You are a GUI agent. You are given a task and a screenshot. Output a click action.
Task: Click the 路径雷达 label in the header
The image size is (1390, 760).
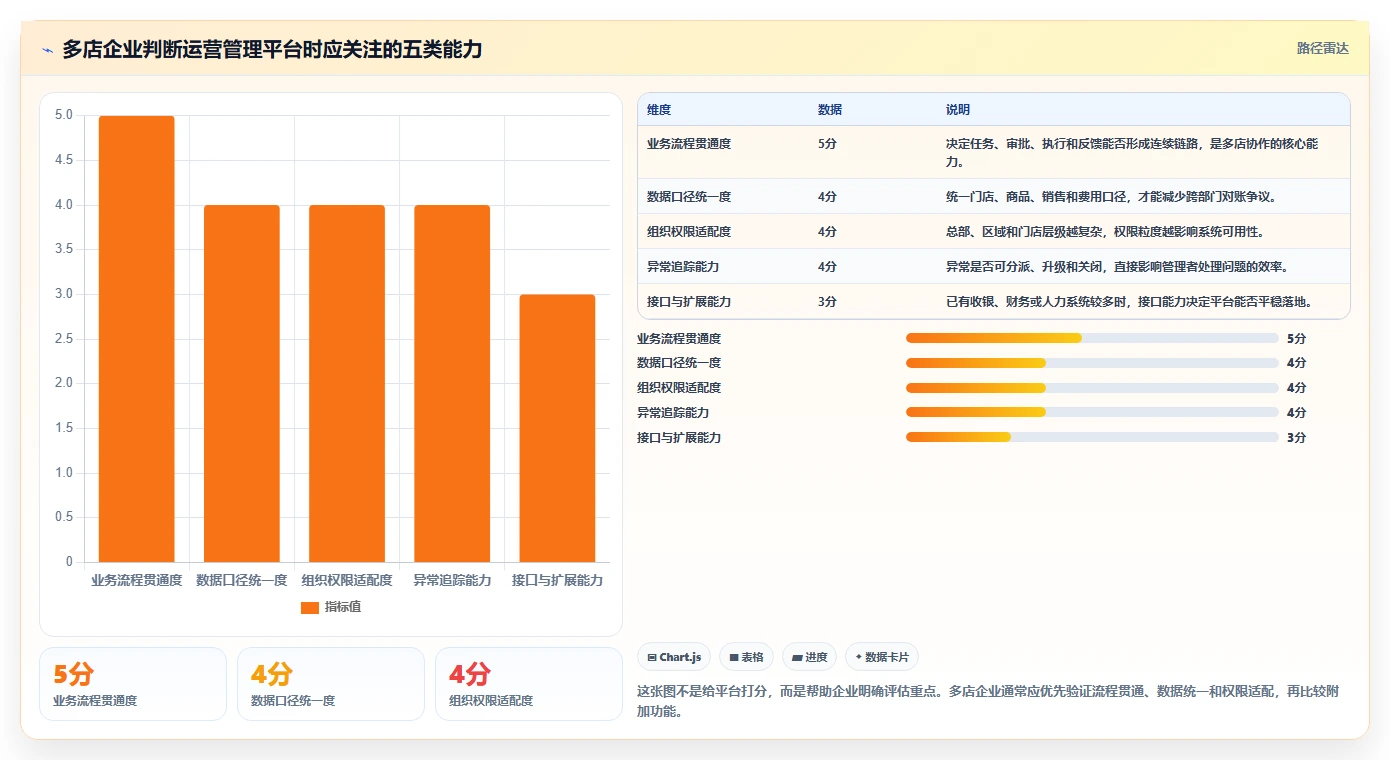point(1322,48)
